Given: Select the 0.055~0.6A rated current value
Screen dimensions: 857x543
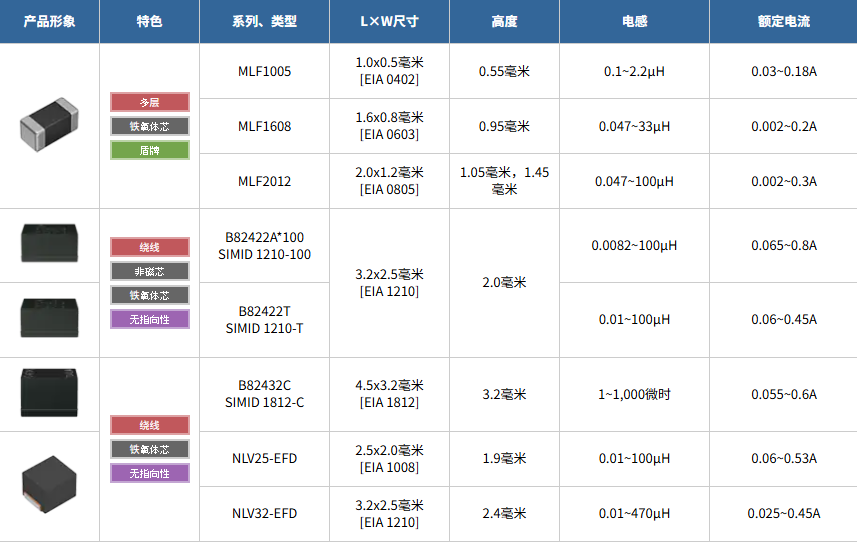Looking at the screenshot, I should point(784,394).
